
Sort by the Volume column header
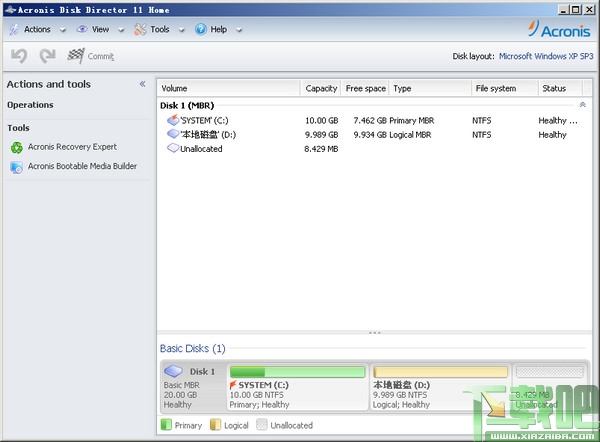(x=229, y=88)
